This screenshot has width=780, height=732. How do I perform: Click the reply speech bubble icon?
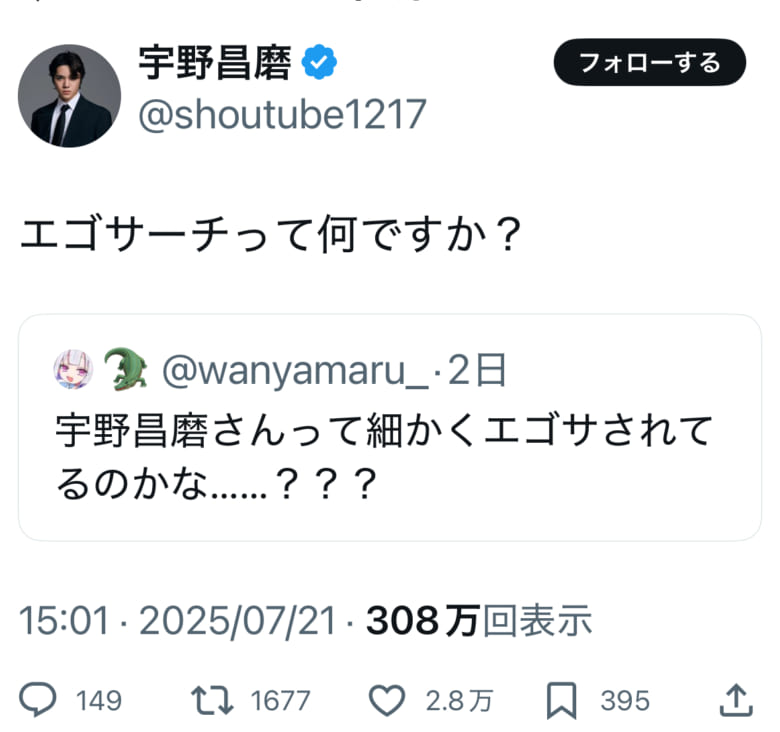click(x=39, y=700)
